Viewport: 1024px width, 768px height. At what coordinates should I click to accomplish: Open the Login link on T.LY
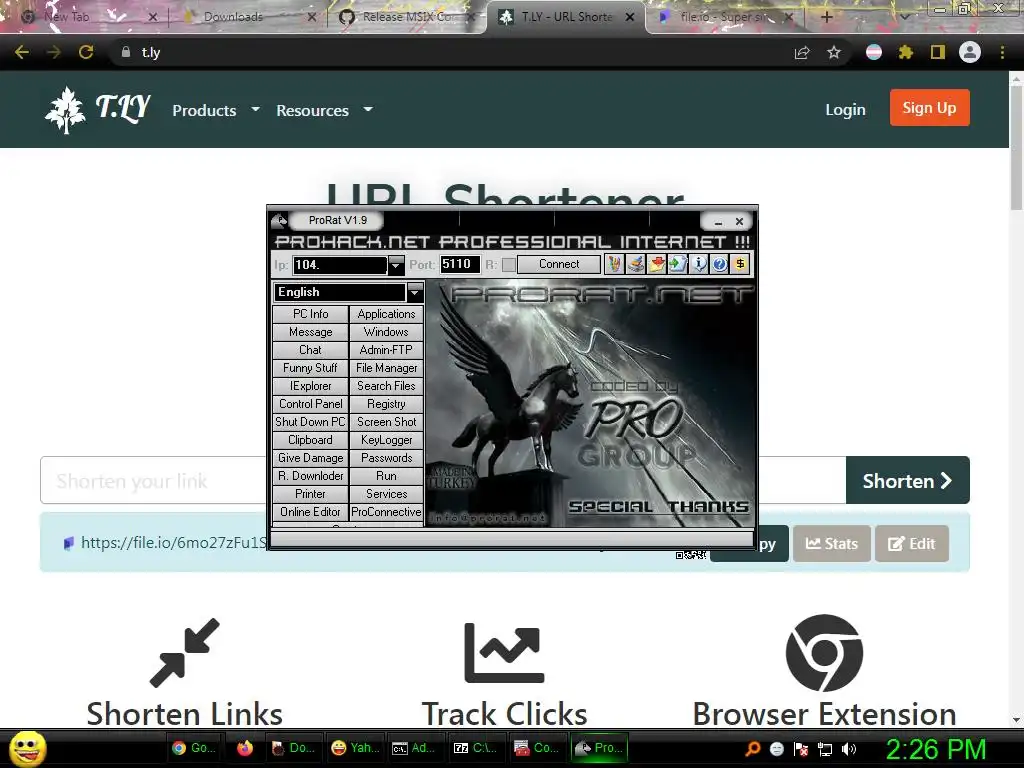coord(845,110)
